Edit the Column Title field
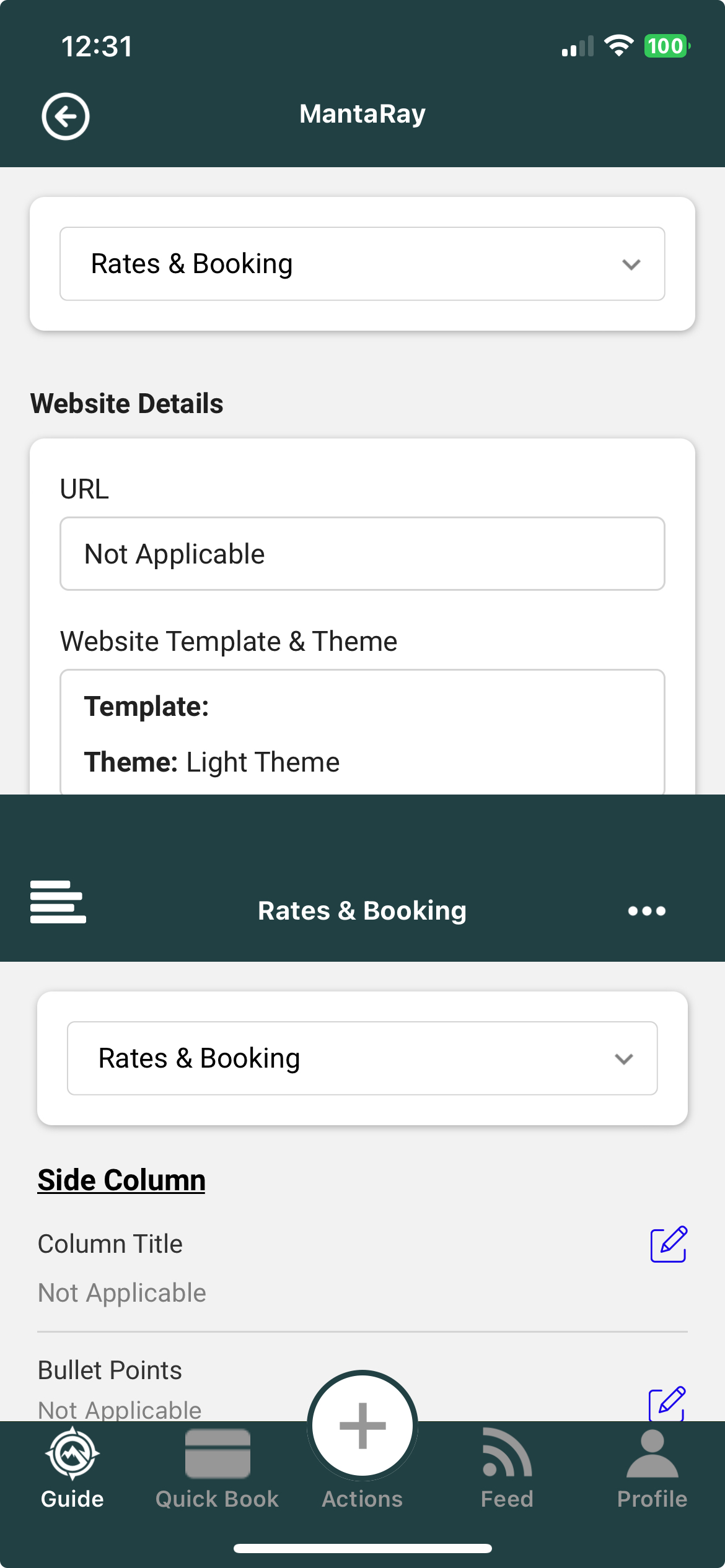 click(668, 1244)
